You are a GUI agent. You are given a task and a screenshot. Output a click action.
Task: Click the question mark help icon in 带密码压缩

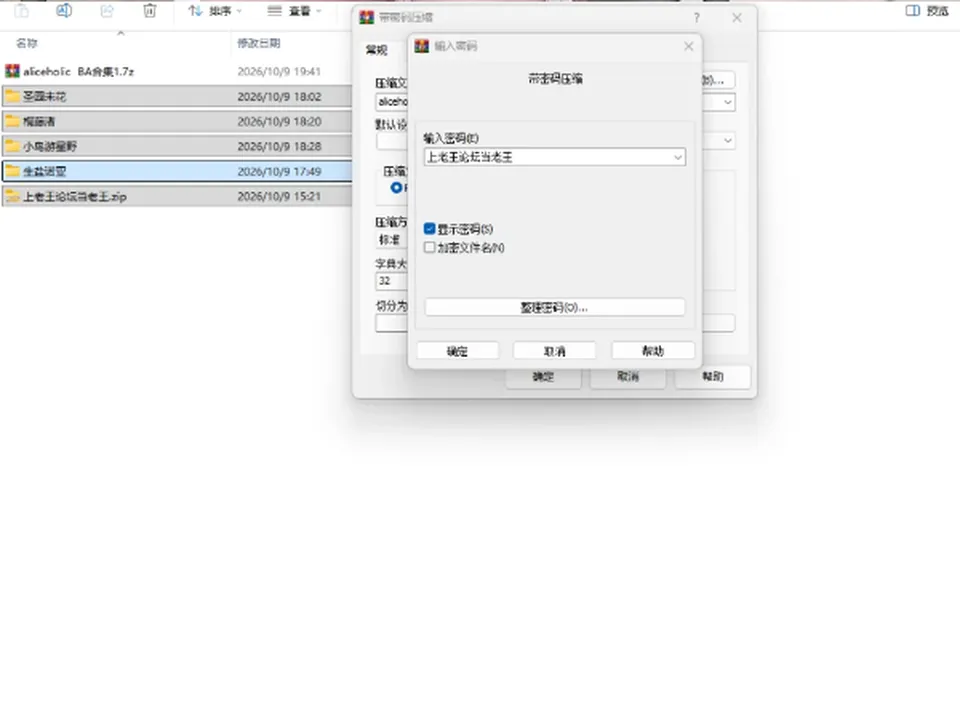(x=697, y=18)
